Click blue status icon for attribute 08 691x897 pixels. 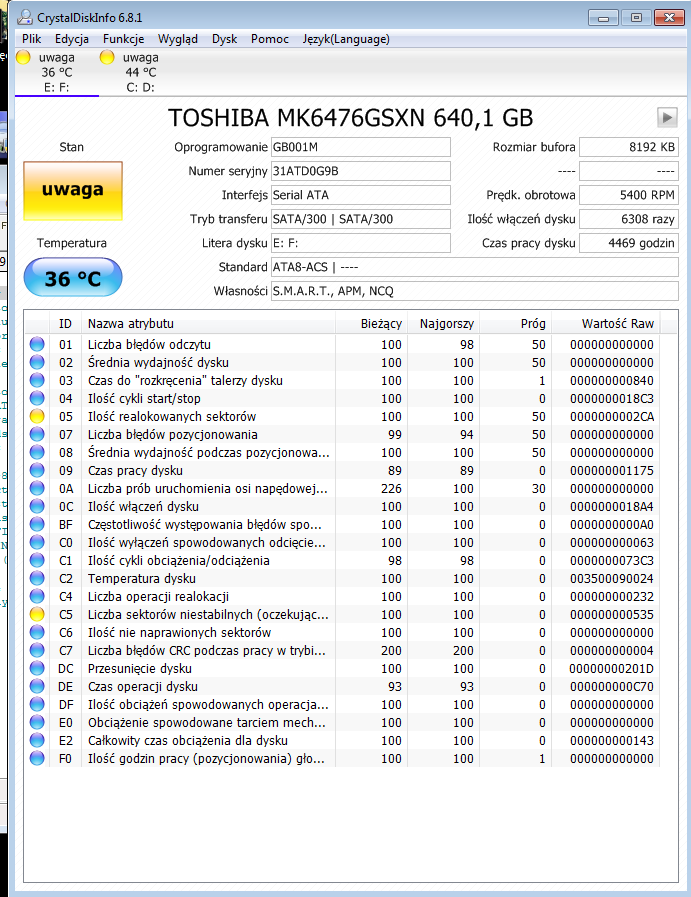37,453
